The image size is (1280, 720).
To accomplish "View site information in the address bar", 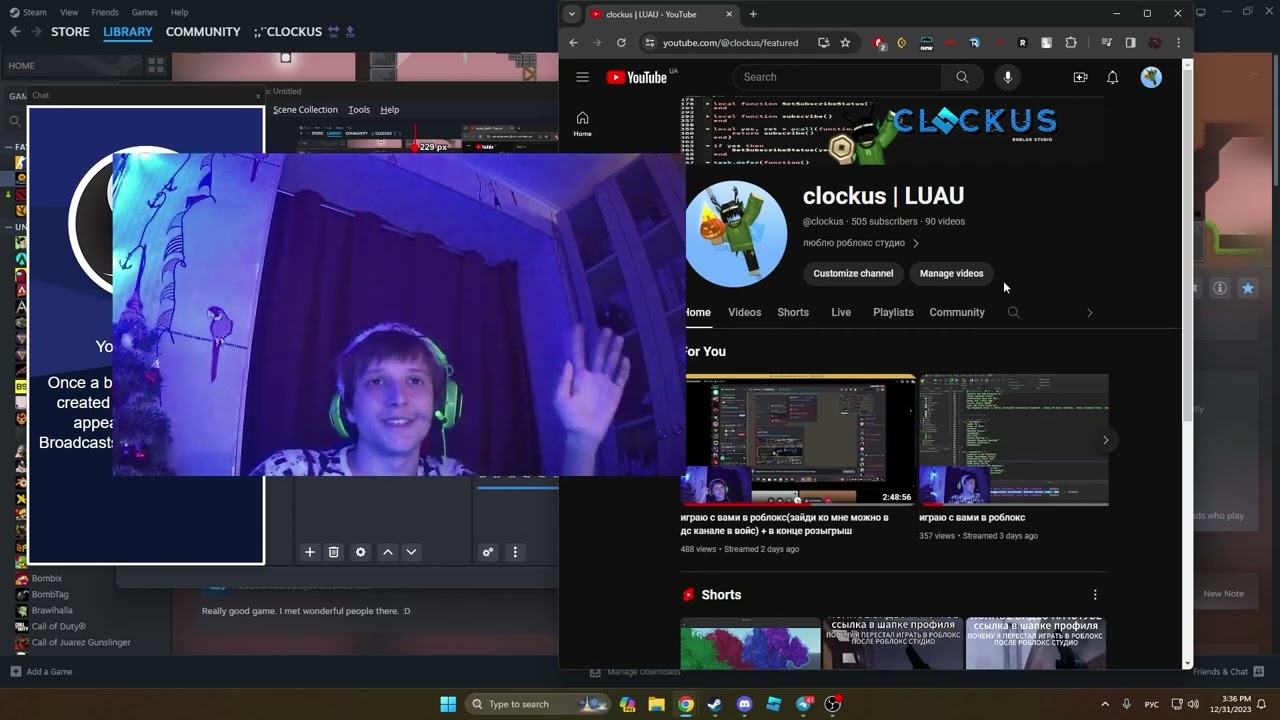I will [649, 43].
